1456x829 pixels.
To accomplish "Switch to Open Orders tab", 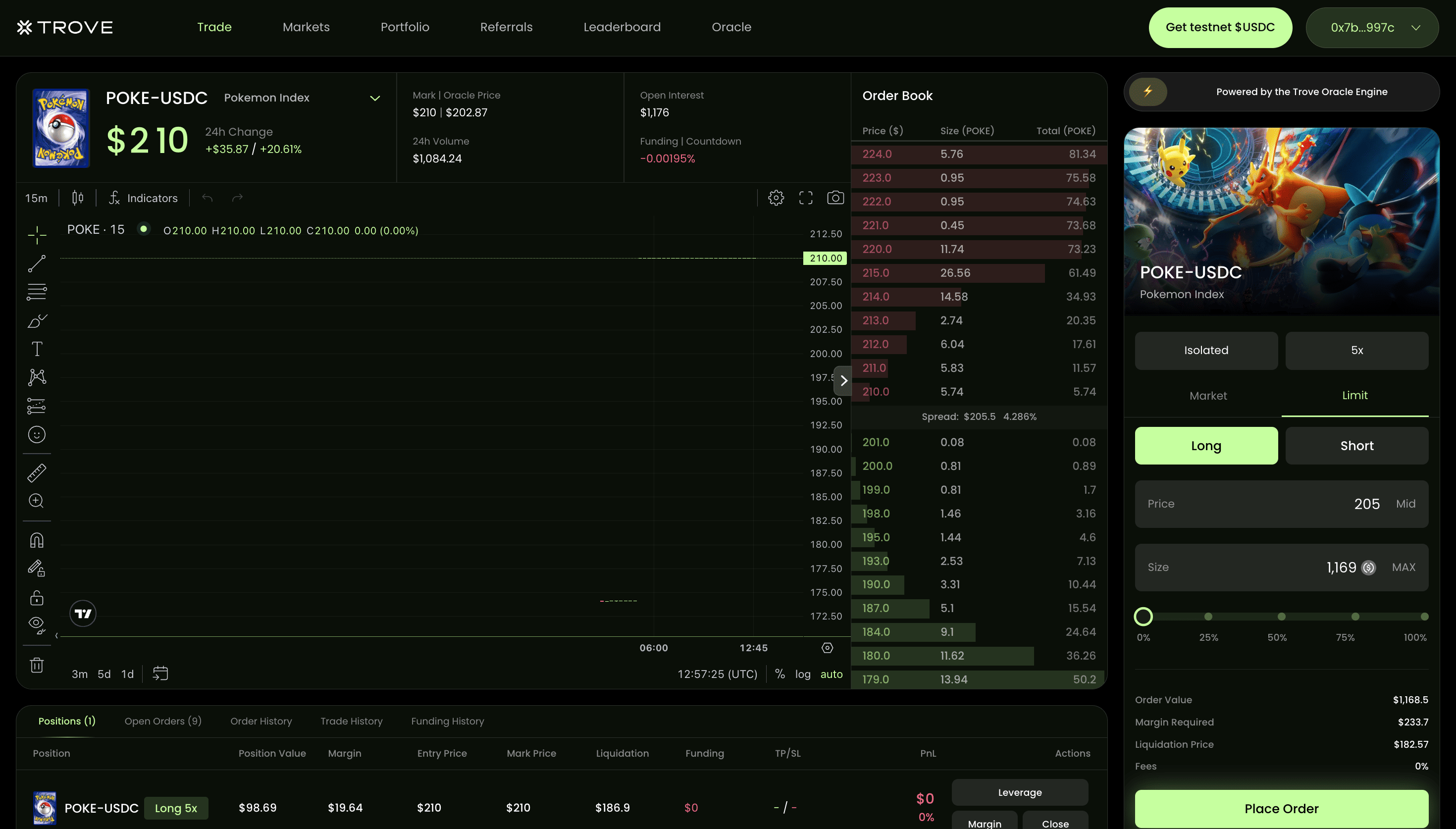I will [x=163, y=722].
